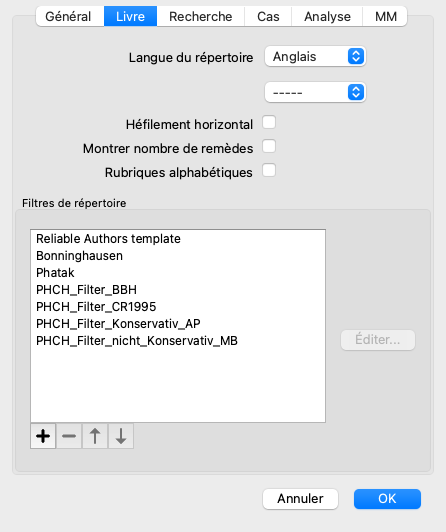This screenshot has width=446, height=532.
Task: Go to the Analyse tab
Action: (x=327, y=16)
